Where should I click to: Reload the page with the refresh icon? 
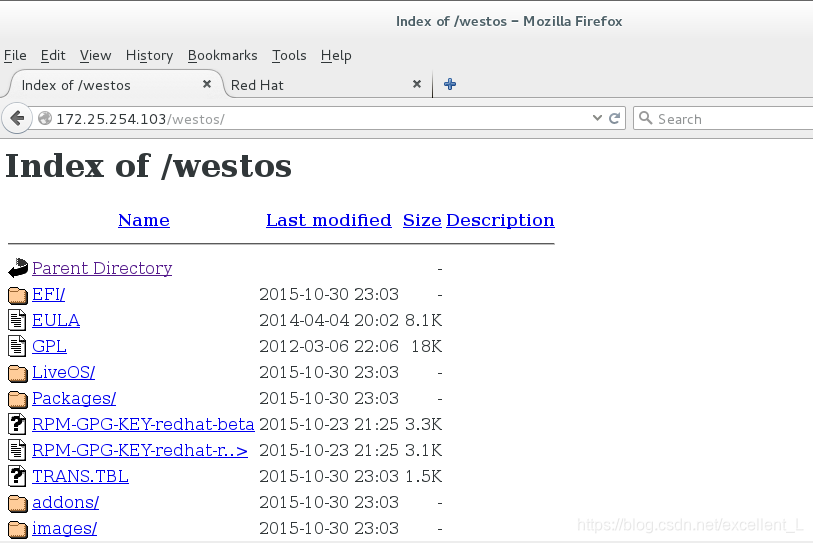(614, 119)
